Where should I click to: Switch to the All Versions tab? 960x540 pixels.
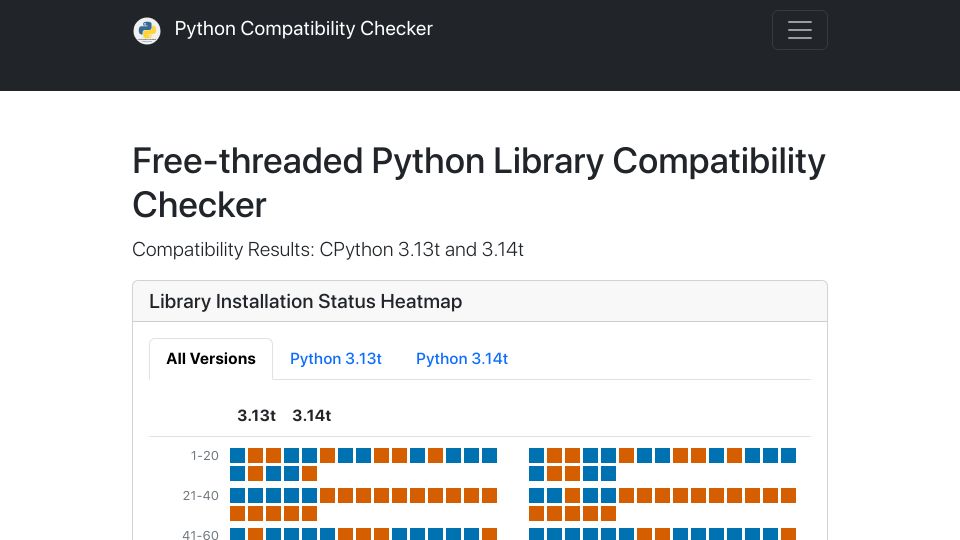(211, 359)
